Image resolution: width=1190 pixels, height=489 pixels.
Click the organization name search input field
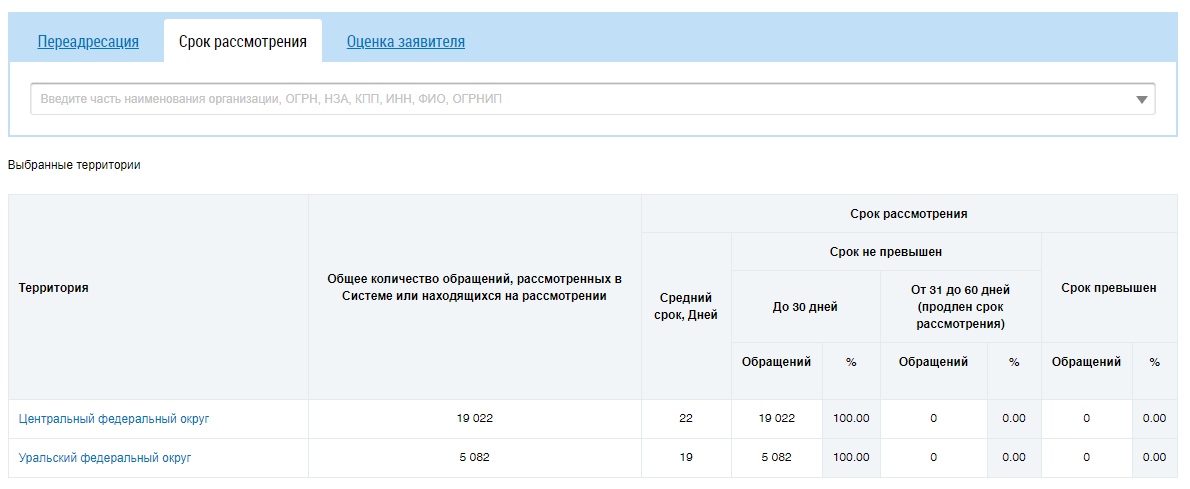click(580, 99)
